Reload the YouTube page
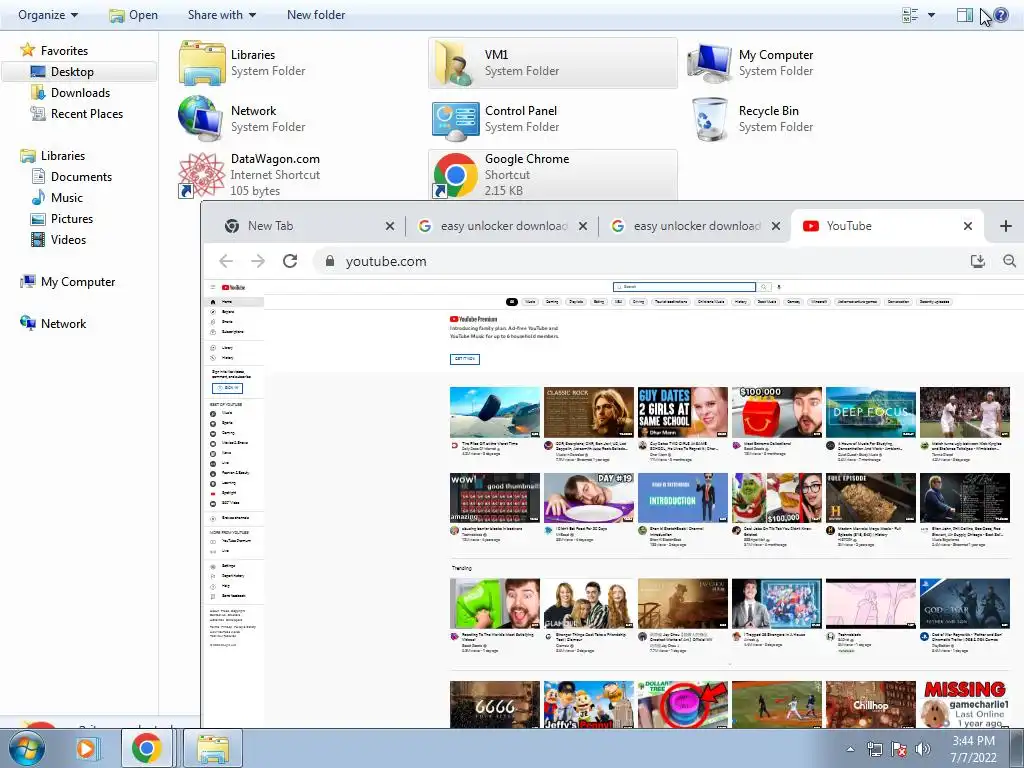Viewport: 1024px width, 768px height. tap(290, 261)
